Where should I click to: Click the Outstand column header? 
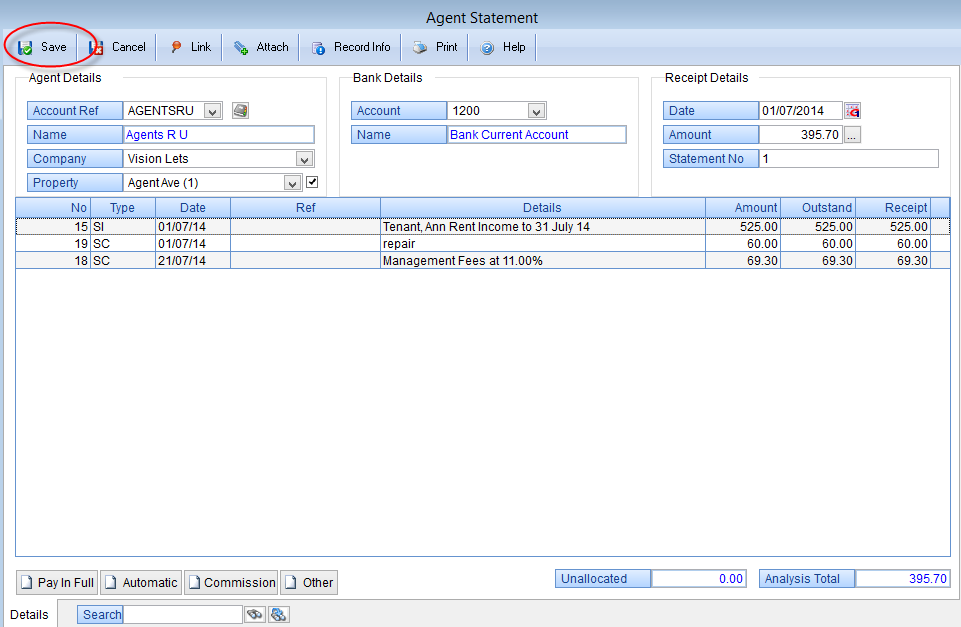coord(818,208)
